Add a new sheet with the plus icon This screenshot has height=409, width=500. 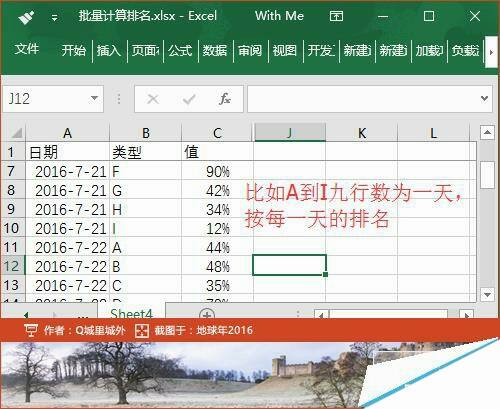[207, 314]
